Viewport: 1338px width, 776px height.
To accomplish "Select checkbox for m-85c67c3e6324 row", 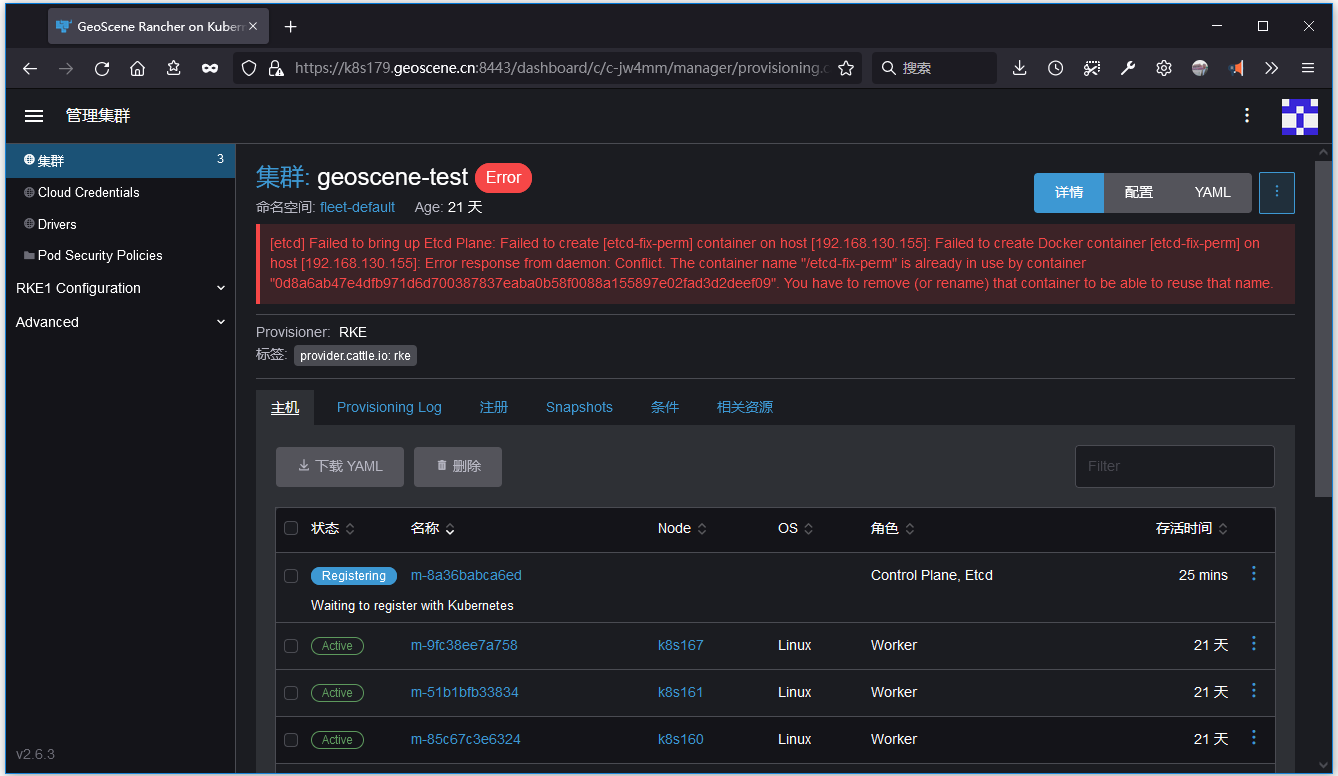I will pyautogui.click(x=291, y=740).
